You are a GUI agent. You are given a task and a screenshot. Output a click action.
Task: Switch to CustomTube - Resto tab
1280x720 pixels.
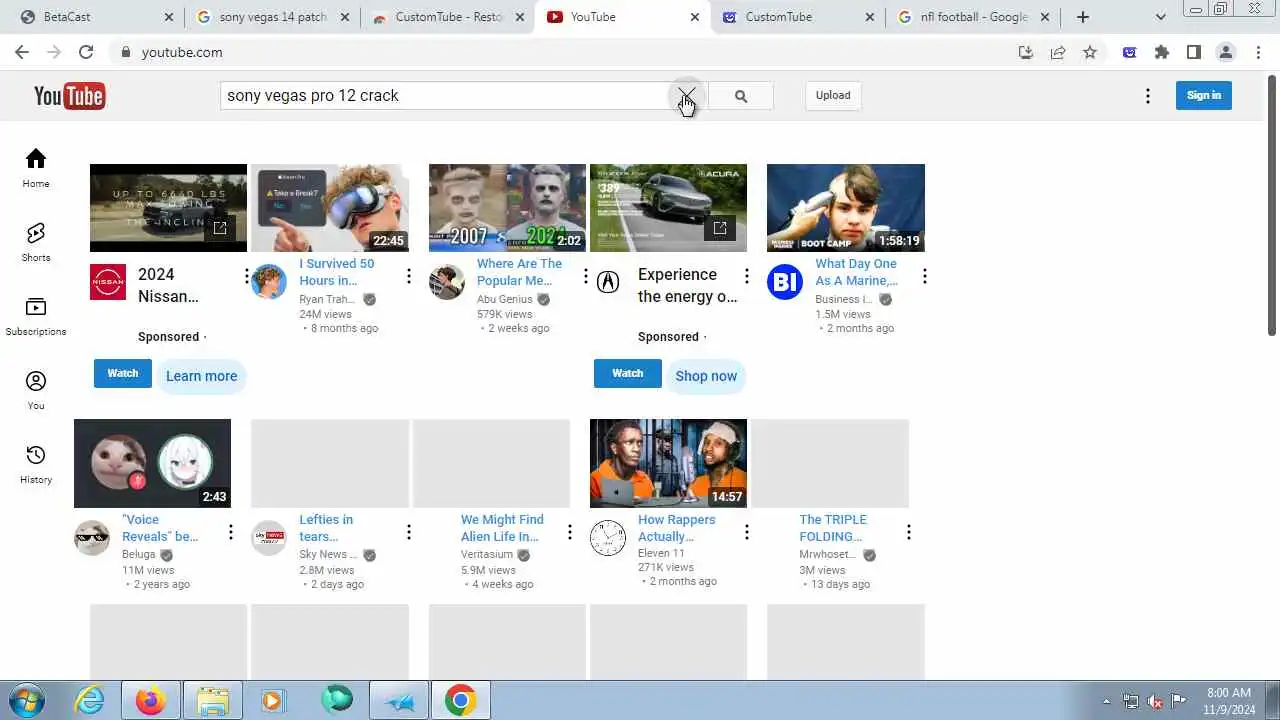(x=449, y=17)
